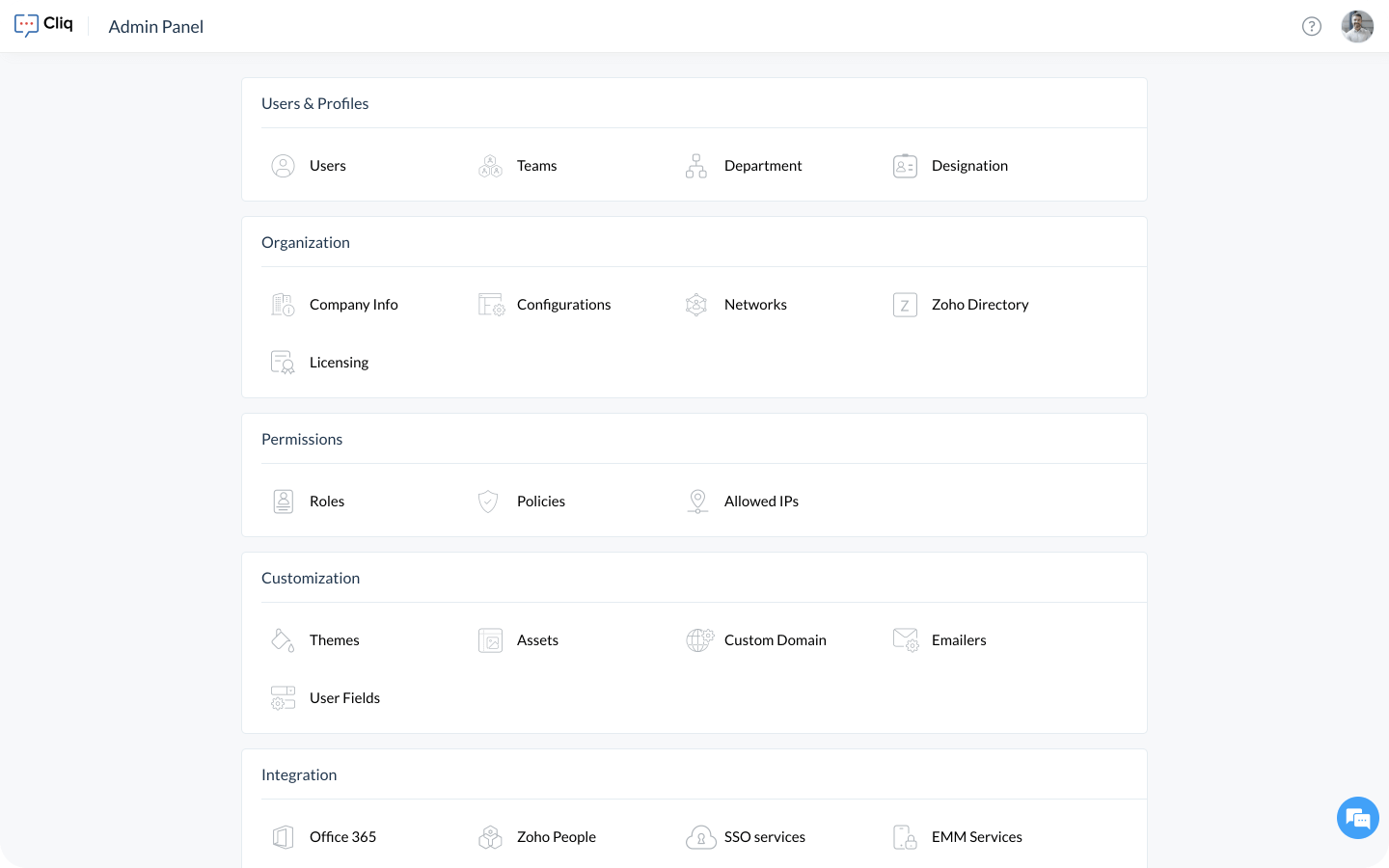1389x868 pixels.
Task: Go to Configurations
Action: click(563, 305)
